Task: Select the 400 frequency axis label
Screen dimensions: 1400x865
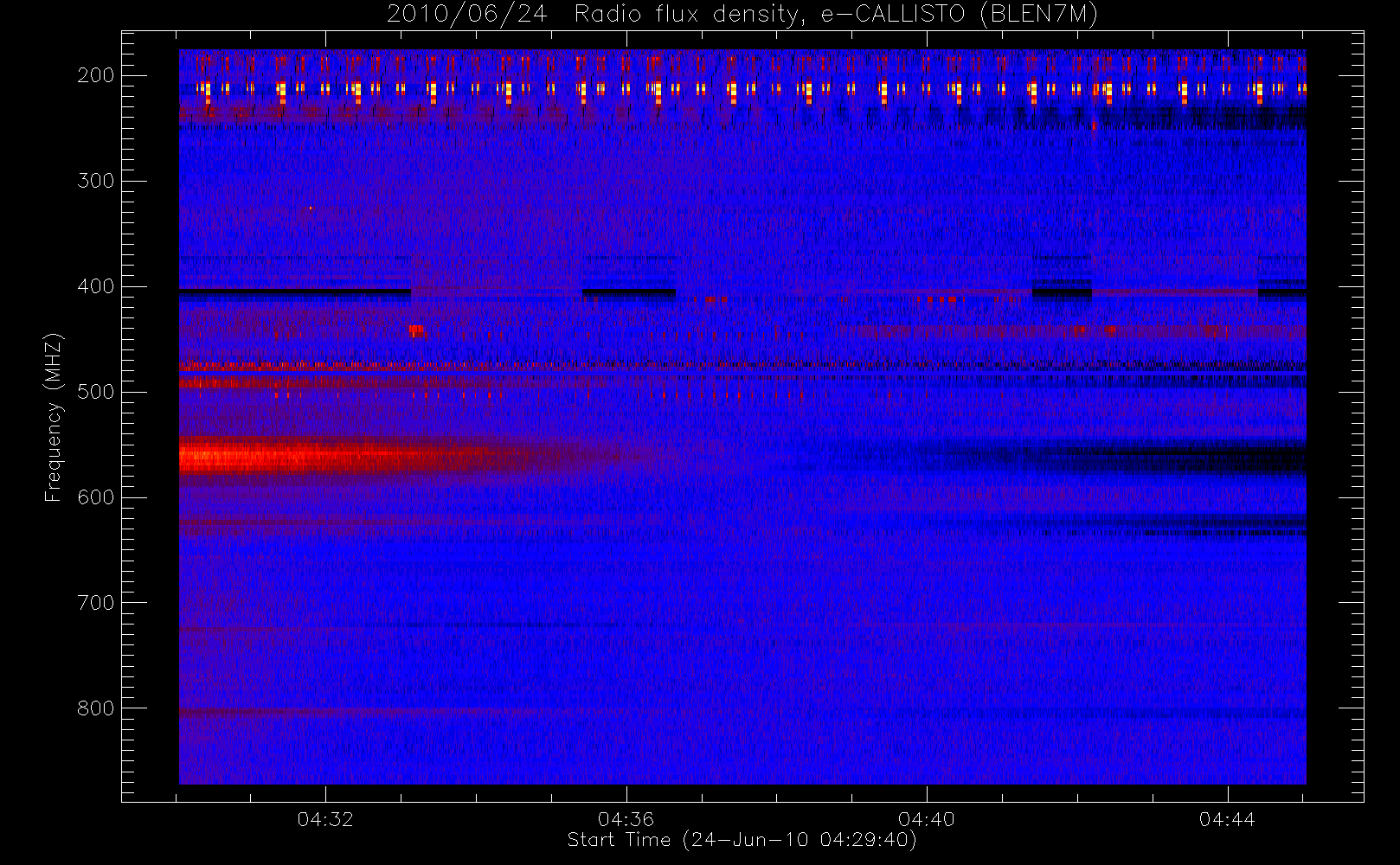Action: (x=96, y=286)
